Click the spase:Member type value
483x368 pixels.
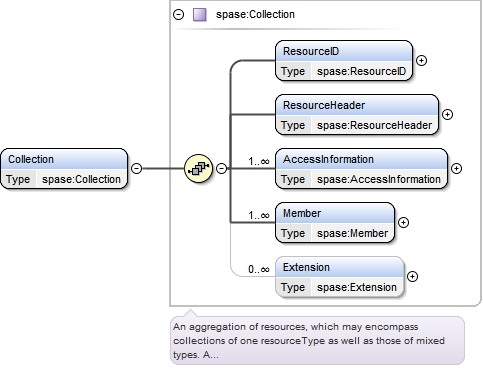pyautogui.click(x=353, y=233)
